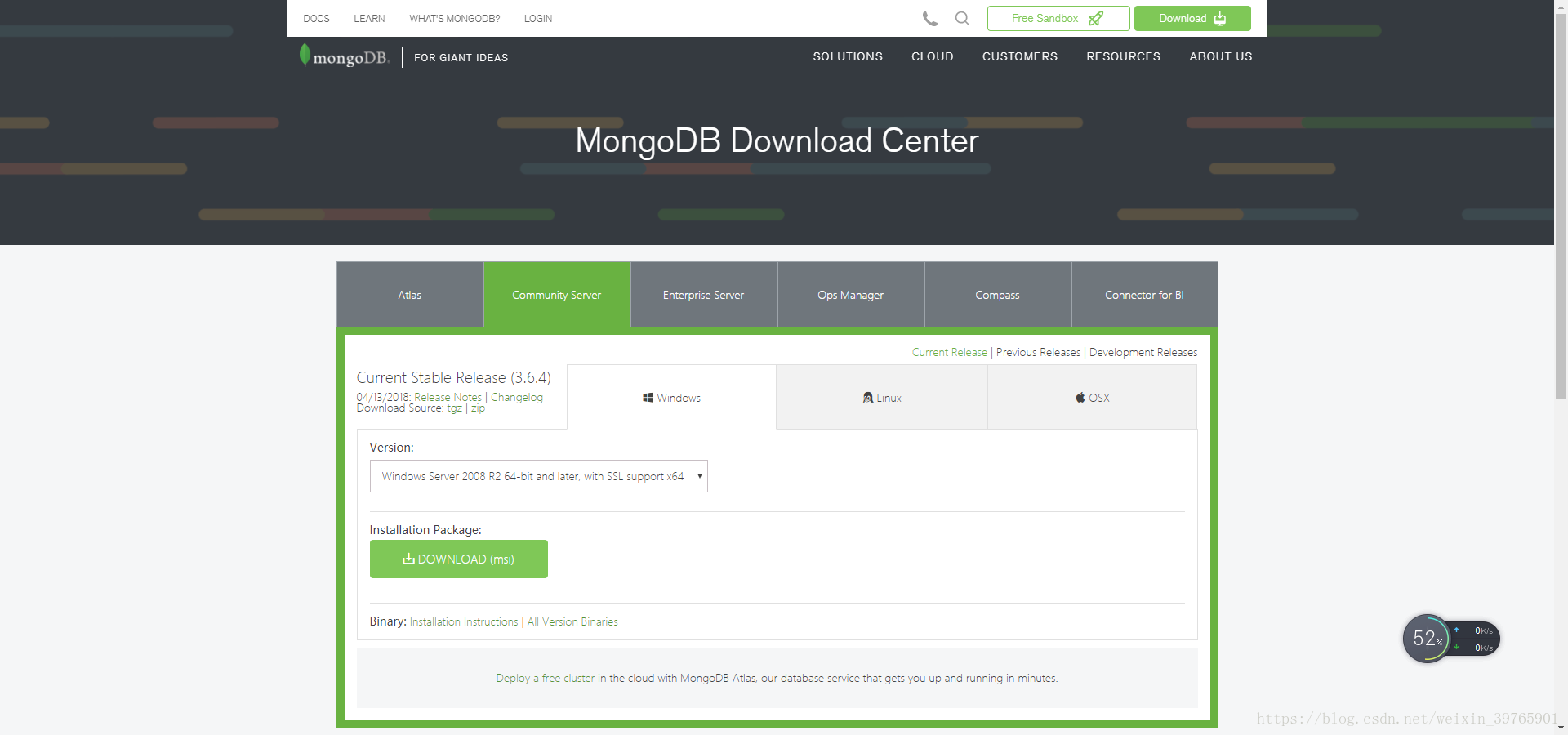
Task: Open All Version Binaries link
Action: point(572,621)
